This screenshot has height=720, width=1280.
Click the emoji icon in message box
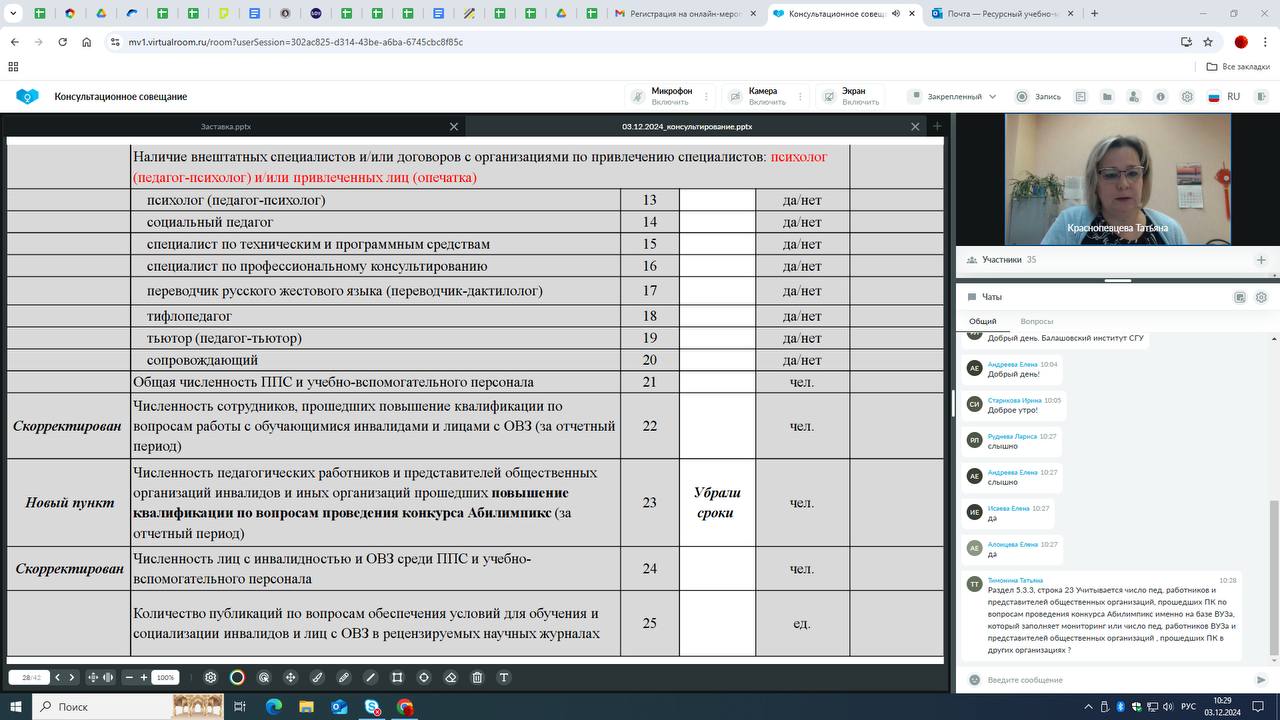(x=974, y=680)
